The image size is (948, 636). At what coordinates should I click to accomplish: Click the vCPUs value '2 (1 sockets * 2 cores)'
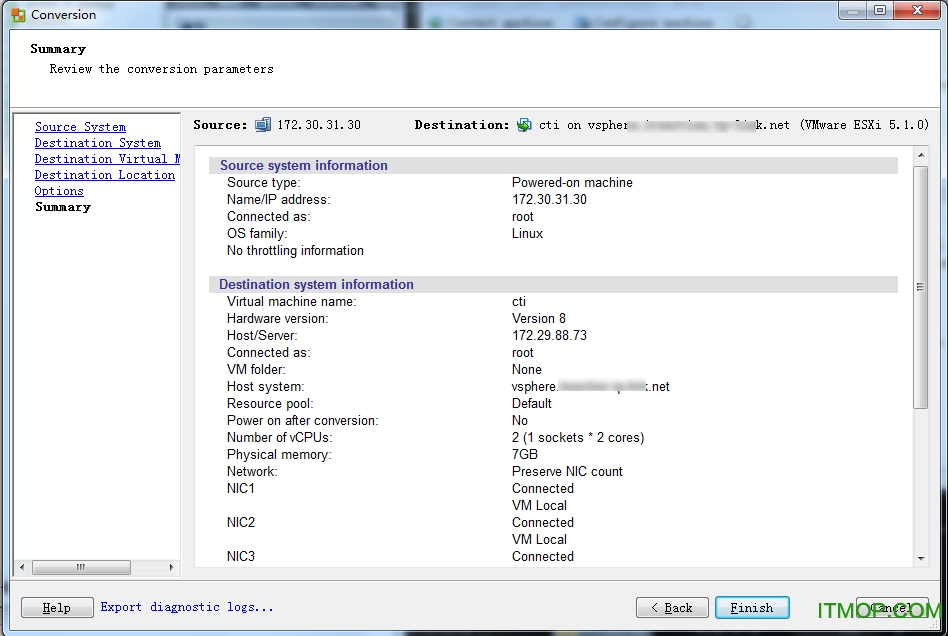(578, 437)
